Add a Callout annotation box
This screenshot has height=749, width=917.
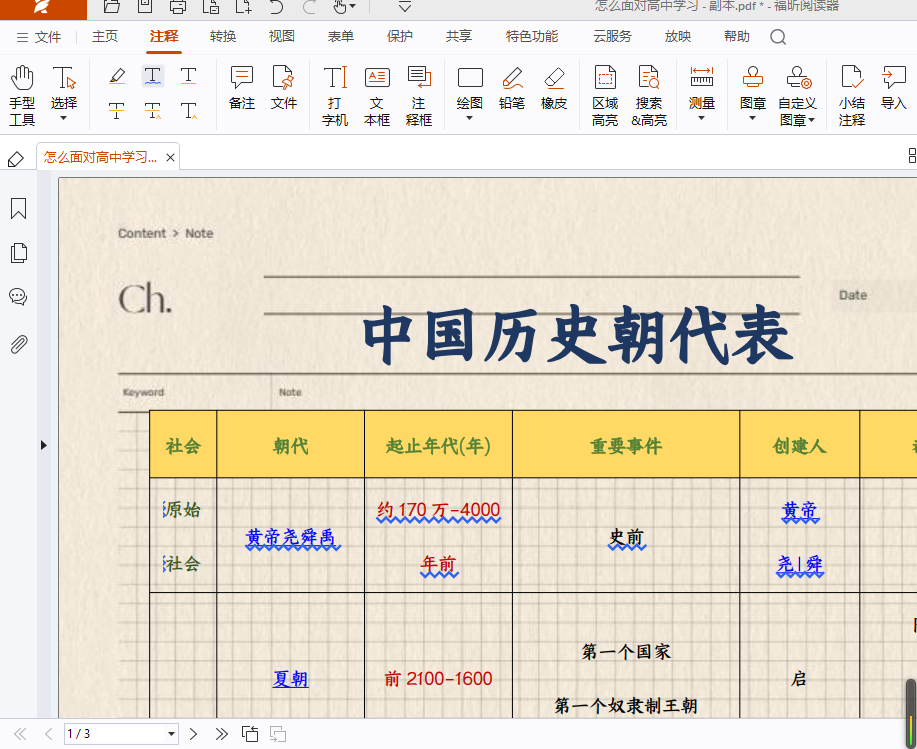click(419, 94)
